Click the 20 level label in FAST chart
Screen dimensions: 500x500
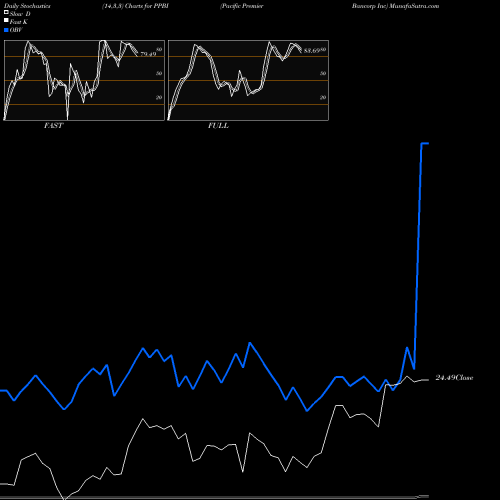point(159,97)
